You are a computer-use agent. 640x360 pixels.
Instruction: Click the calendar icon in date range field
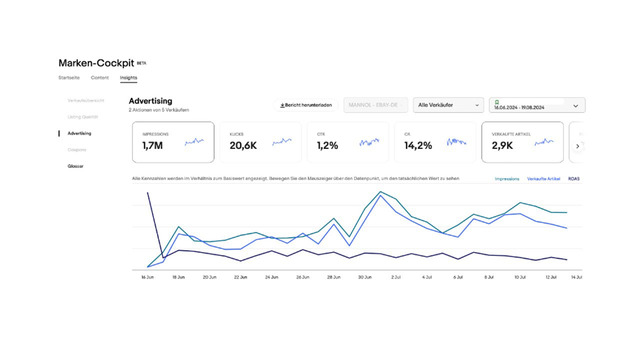point(497,102)
